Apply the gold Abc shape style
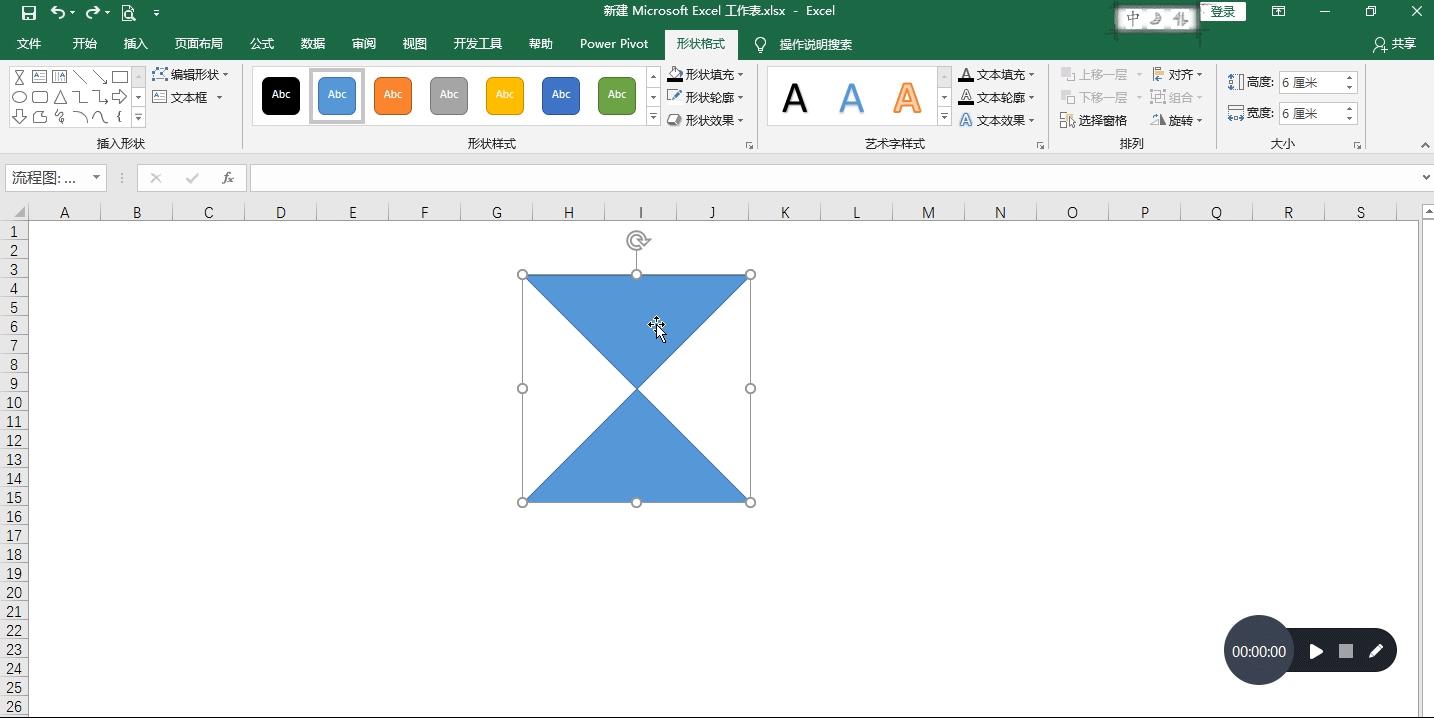 (x=505, y=95)
